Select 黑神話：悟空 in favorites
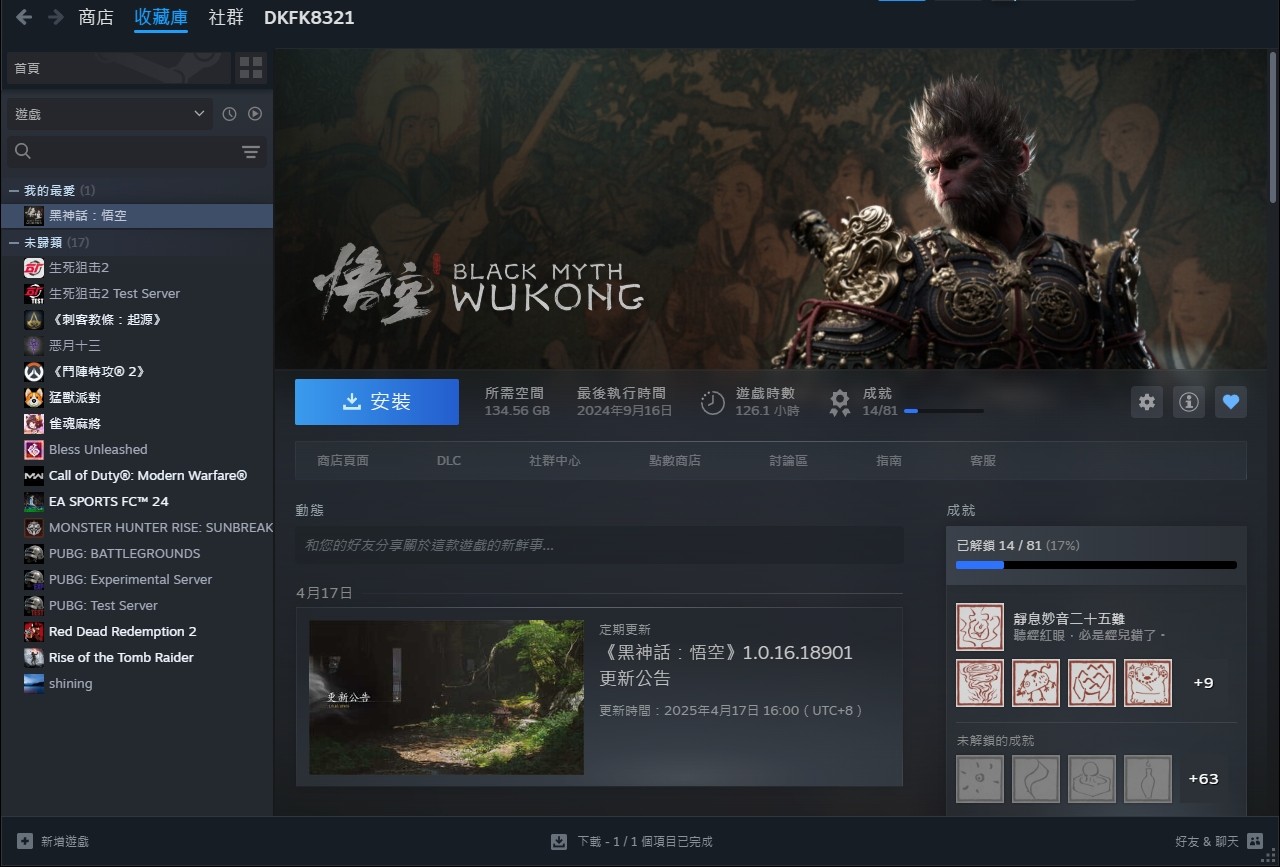The width and height of the screenshot is (1280, 867). pos(137,215)
